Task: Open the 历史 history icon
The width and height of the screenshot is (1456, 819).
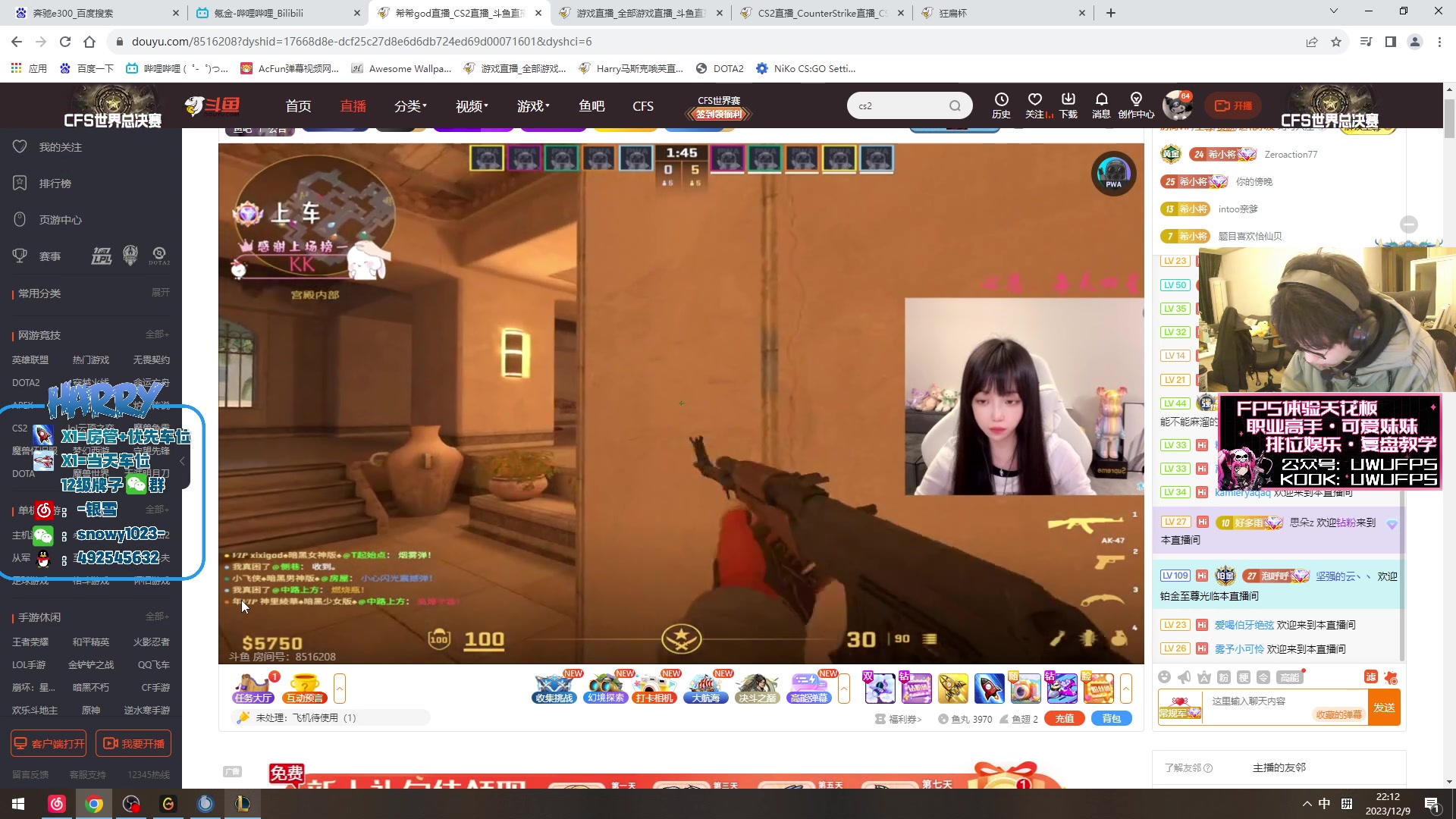Action: coord(1001,105)
